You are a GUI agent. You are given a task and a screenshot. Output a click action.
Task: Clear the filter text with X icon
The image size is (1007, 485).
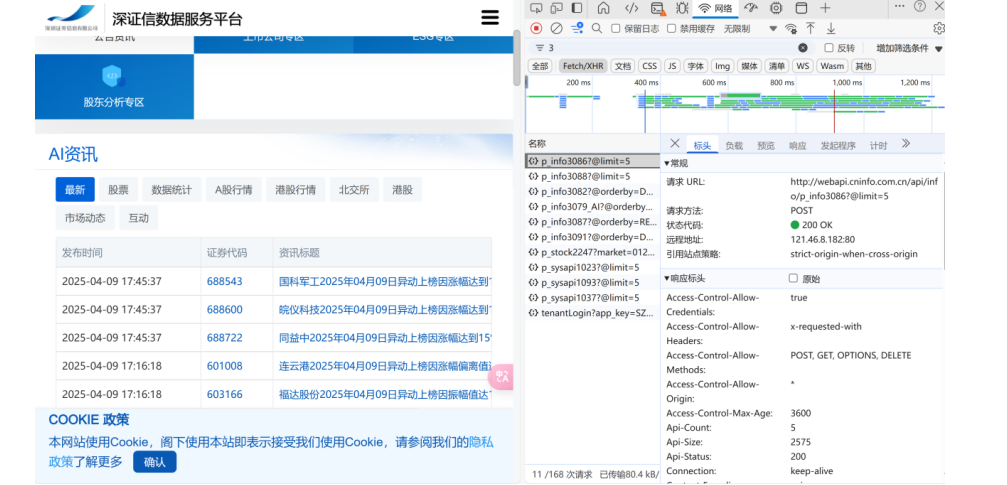pos(803,48)
